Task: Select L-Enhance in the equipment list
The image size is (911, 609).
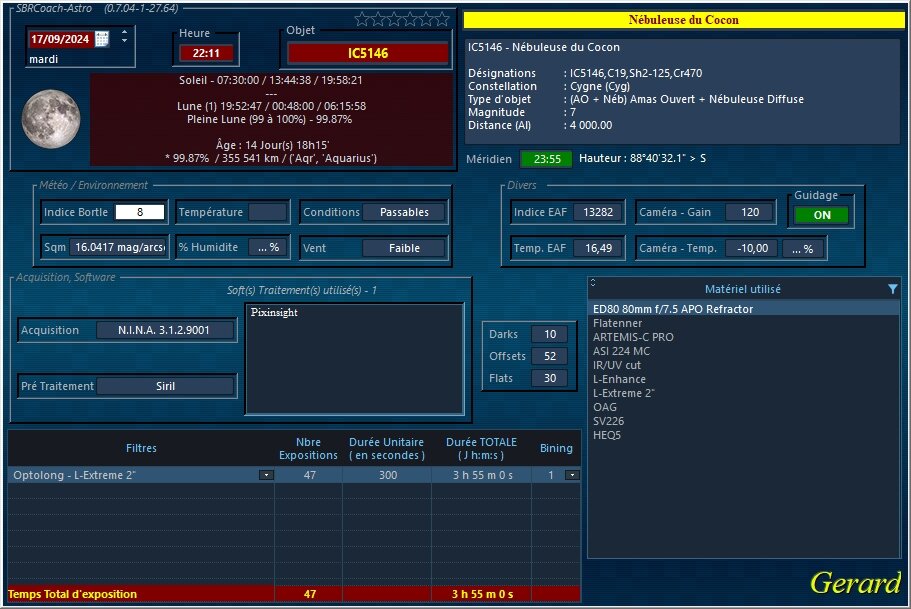Action: pos(744,379)
